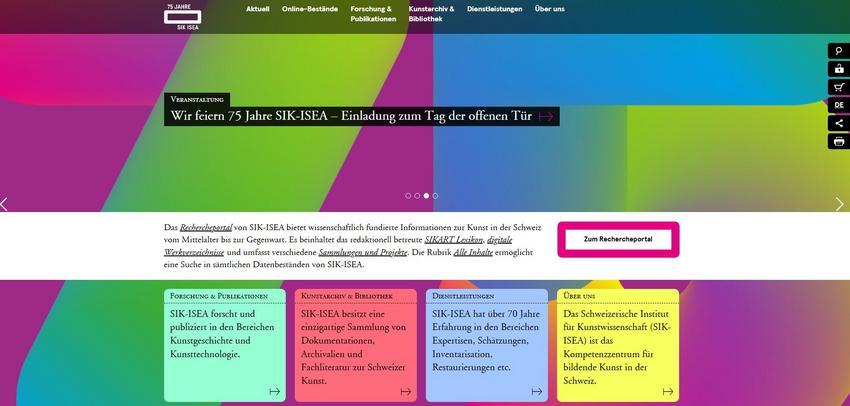Open the yellow Über uns card

618,345
